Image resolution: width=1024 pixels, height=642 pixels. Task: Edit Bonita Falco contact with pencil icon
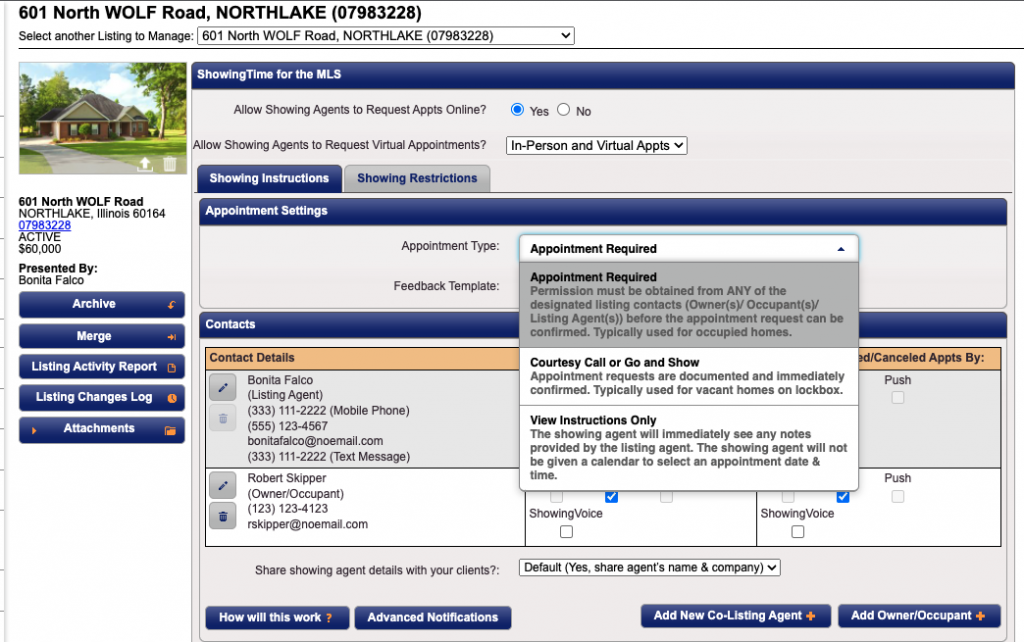(x=223, y=387)
